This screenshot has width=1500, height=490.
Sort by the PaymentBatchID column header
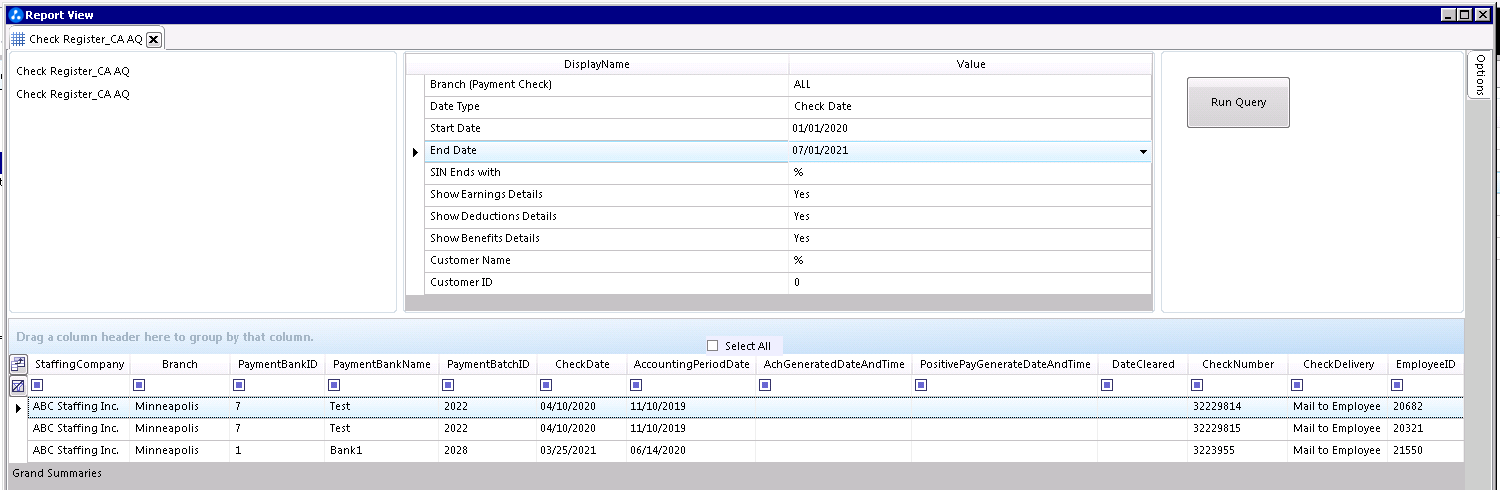(489, 364)
